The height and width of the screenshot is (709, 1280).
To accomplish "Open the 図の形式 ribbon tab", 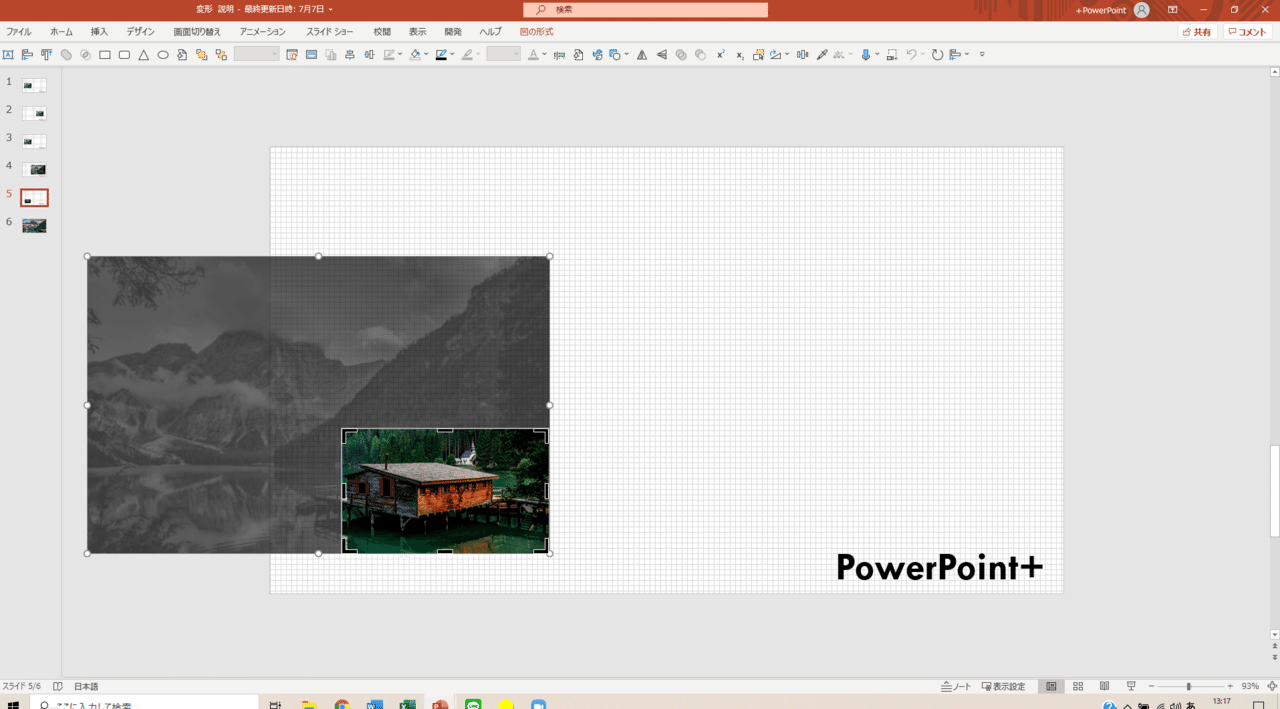I will coord(536,32).
